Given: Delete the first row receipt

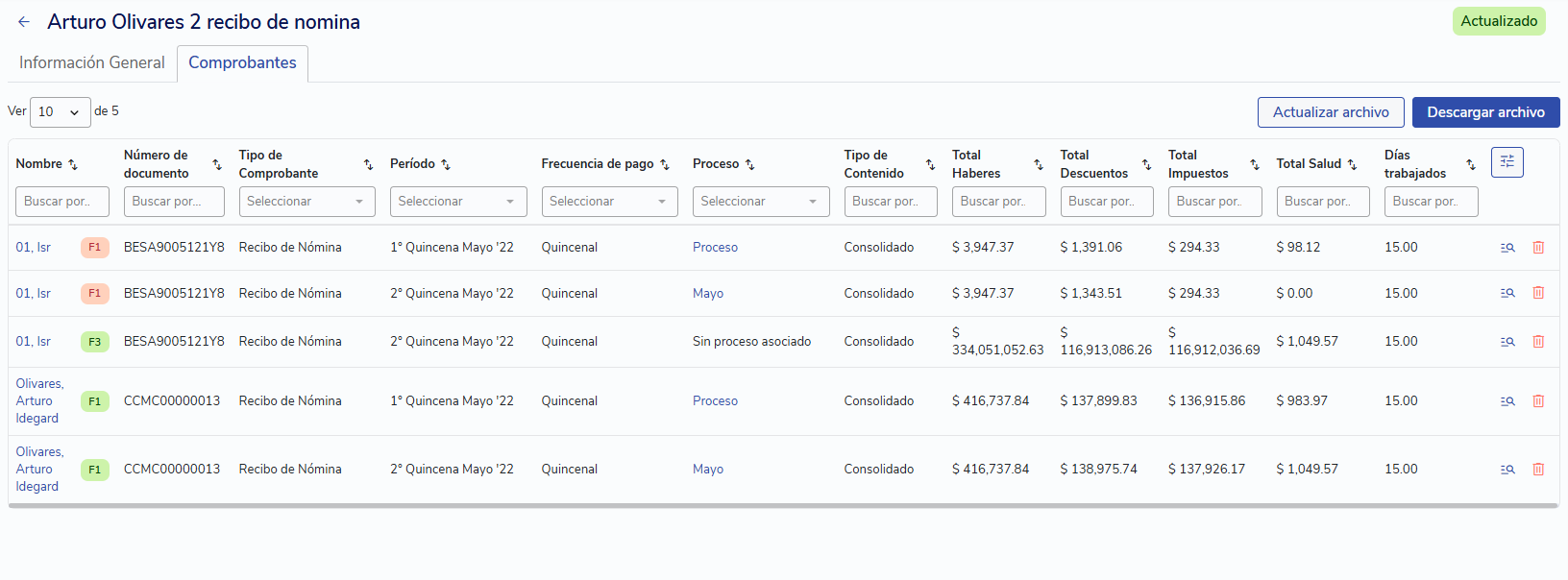Looking at the screenshot, I should coord(1538,248).
